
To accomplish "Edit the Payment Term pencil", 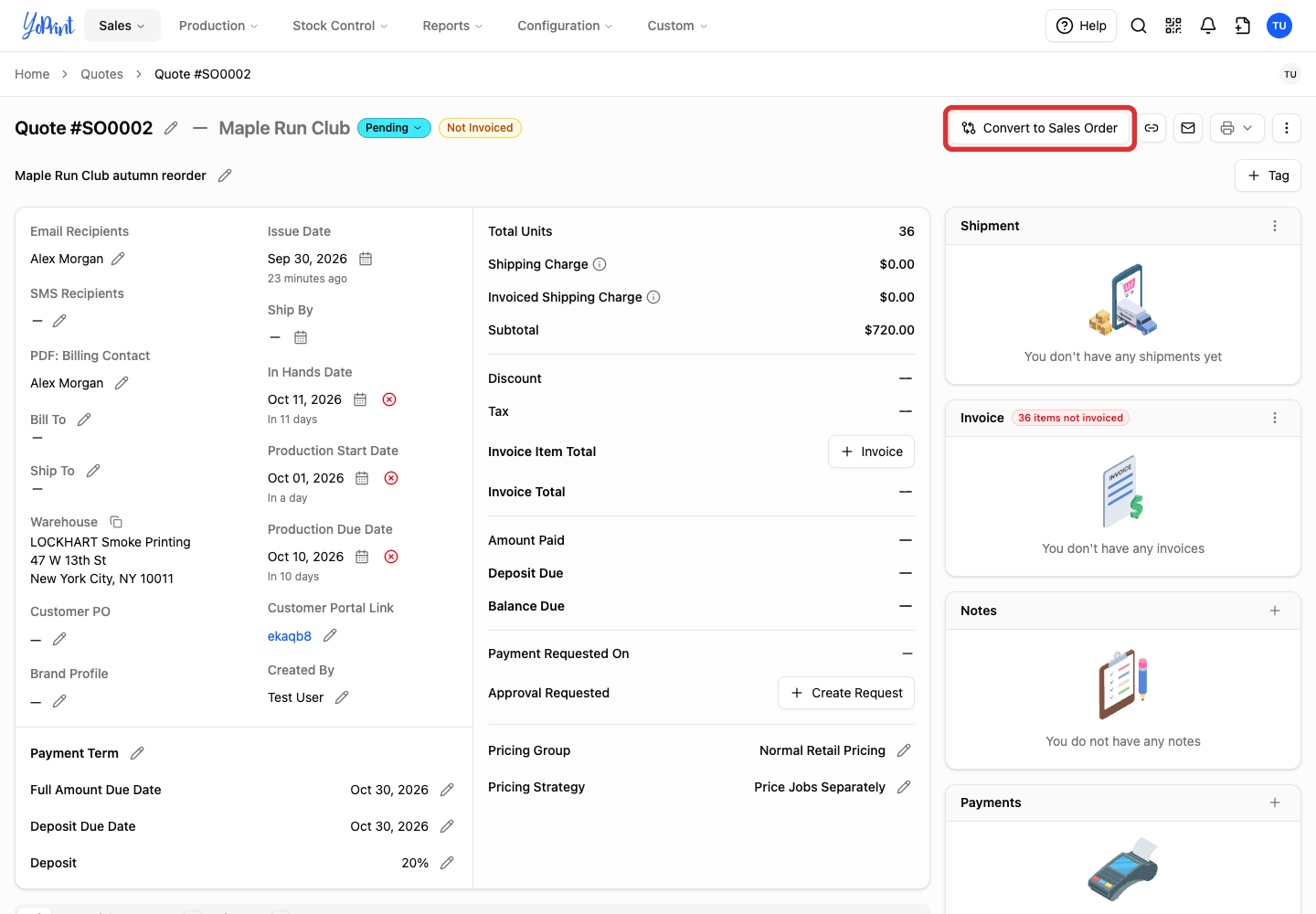I will pos(137,753).
